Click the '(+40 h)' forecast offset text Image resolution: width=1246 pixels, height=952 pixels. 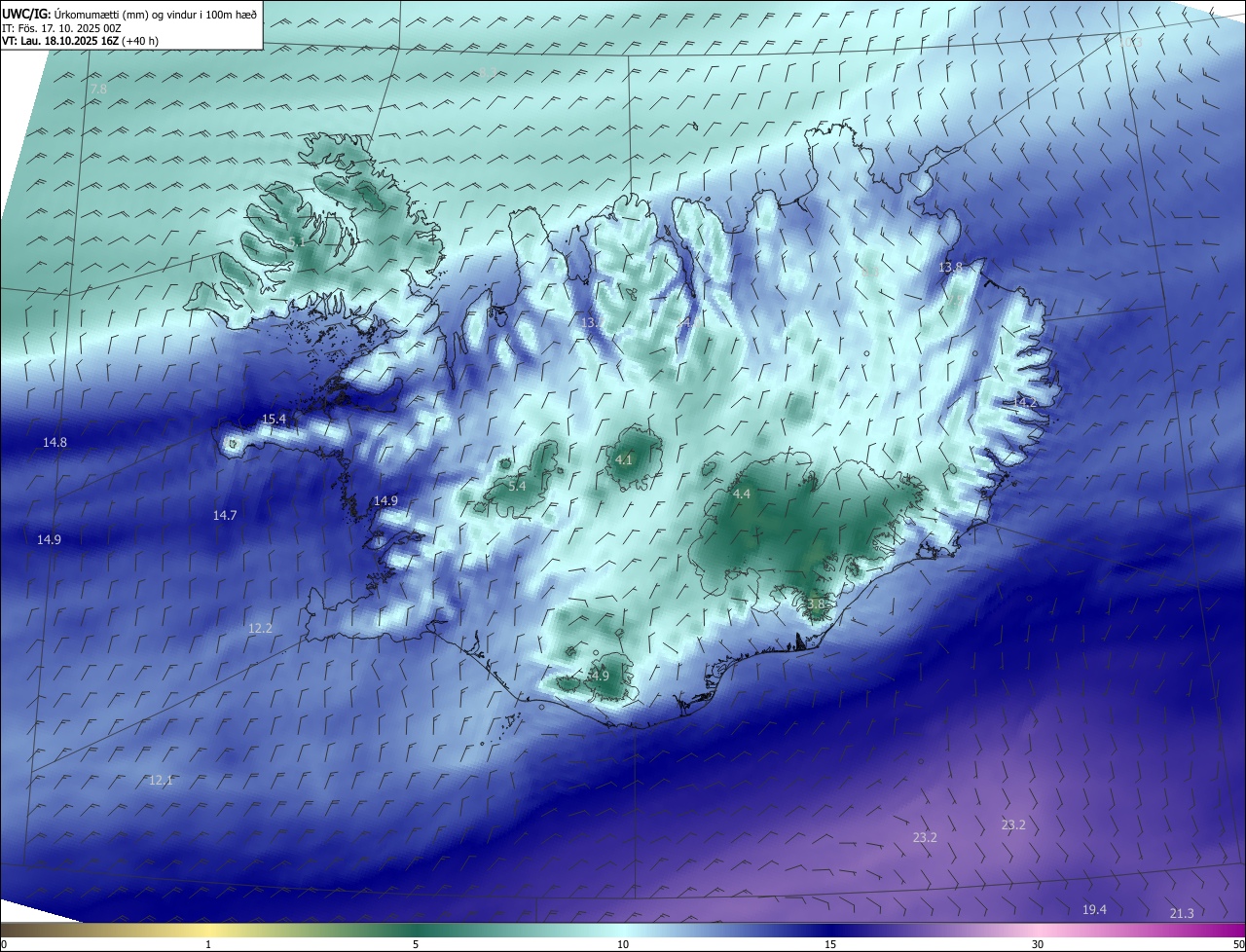[x=141, y=42]
